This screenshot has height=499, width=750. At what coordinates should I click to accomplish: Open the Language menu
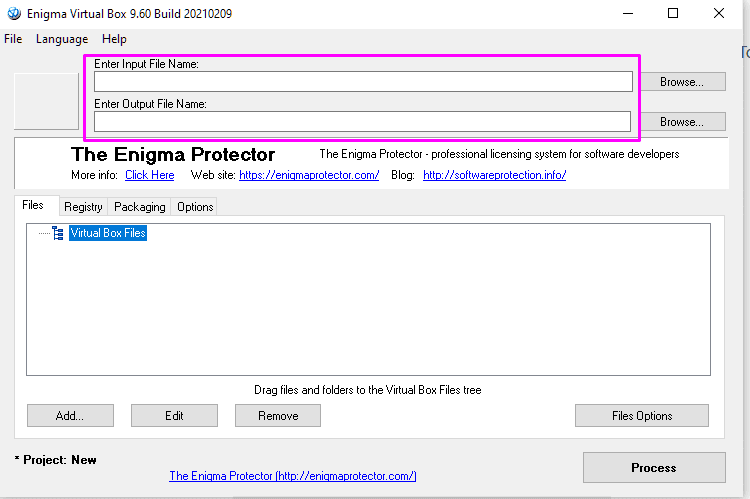click(x=62, y=39)
